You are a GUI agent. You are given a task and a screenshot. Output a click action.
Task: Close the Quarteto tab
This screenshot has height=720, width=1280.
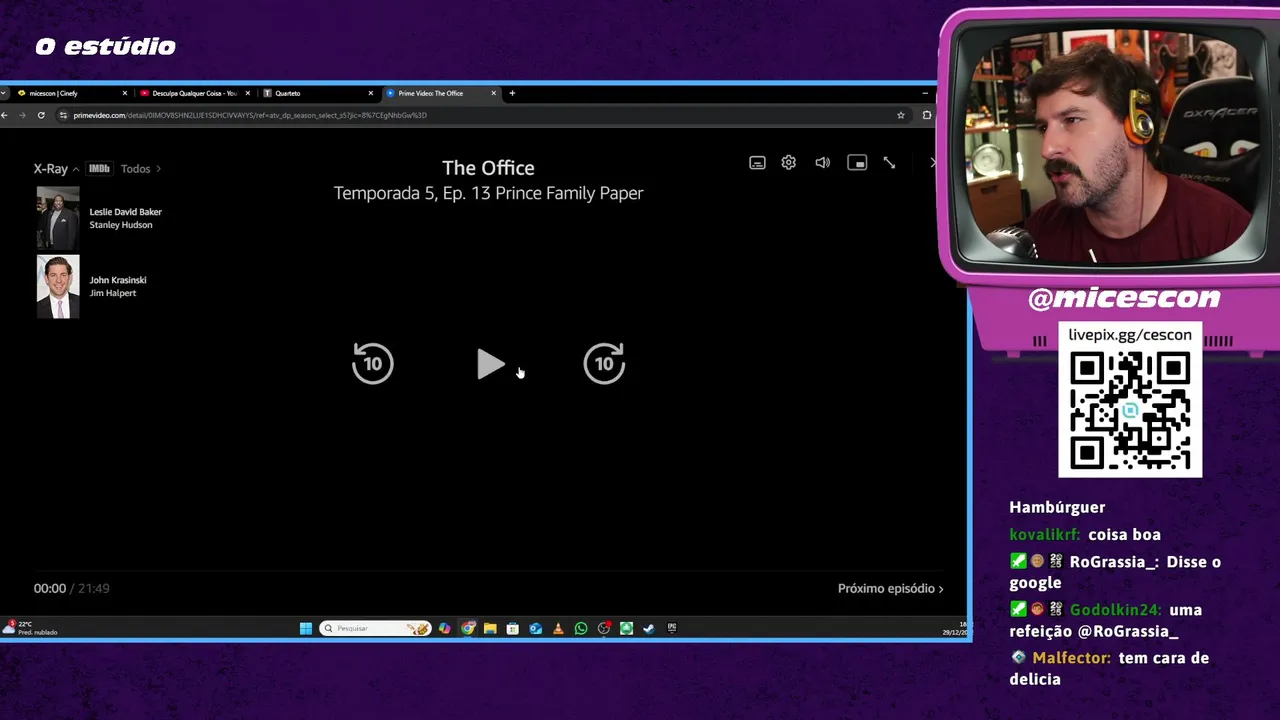coord(371,93)
